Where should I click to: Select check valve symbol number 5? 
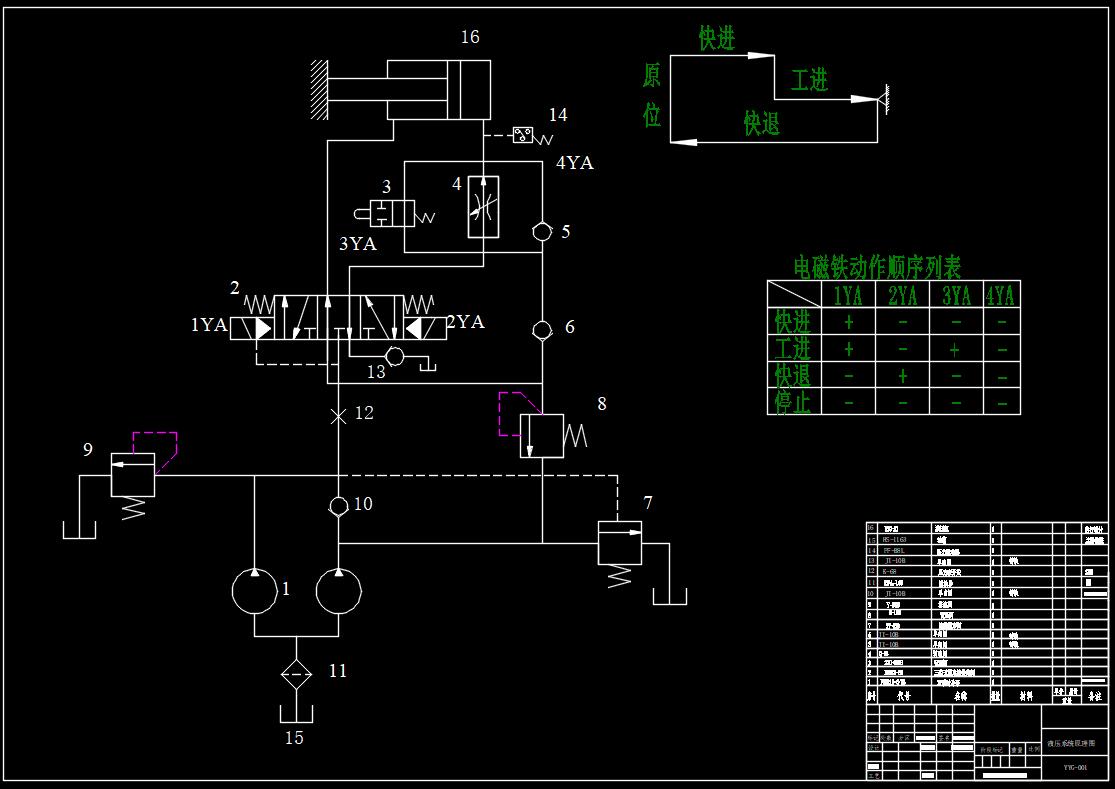542,232
